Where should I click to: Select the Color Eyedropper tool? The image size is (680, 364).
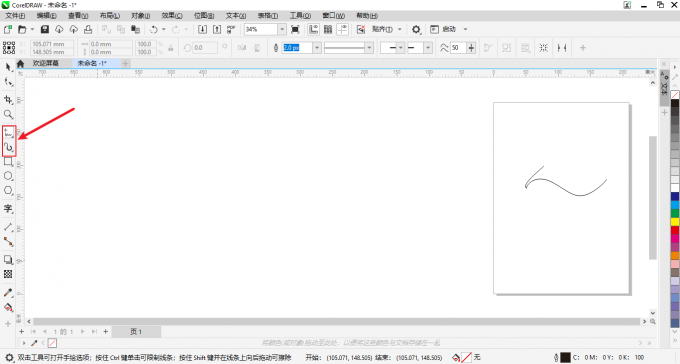pyautogui.click(x=8, y=293)
